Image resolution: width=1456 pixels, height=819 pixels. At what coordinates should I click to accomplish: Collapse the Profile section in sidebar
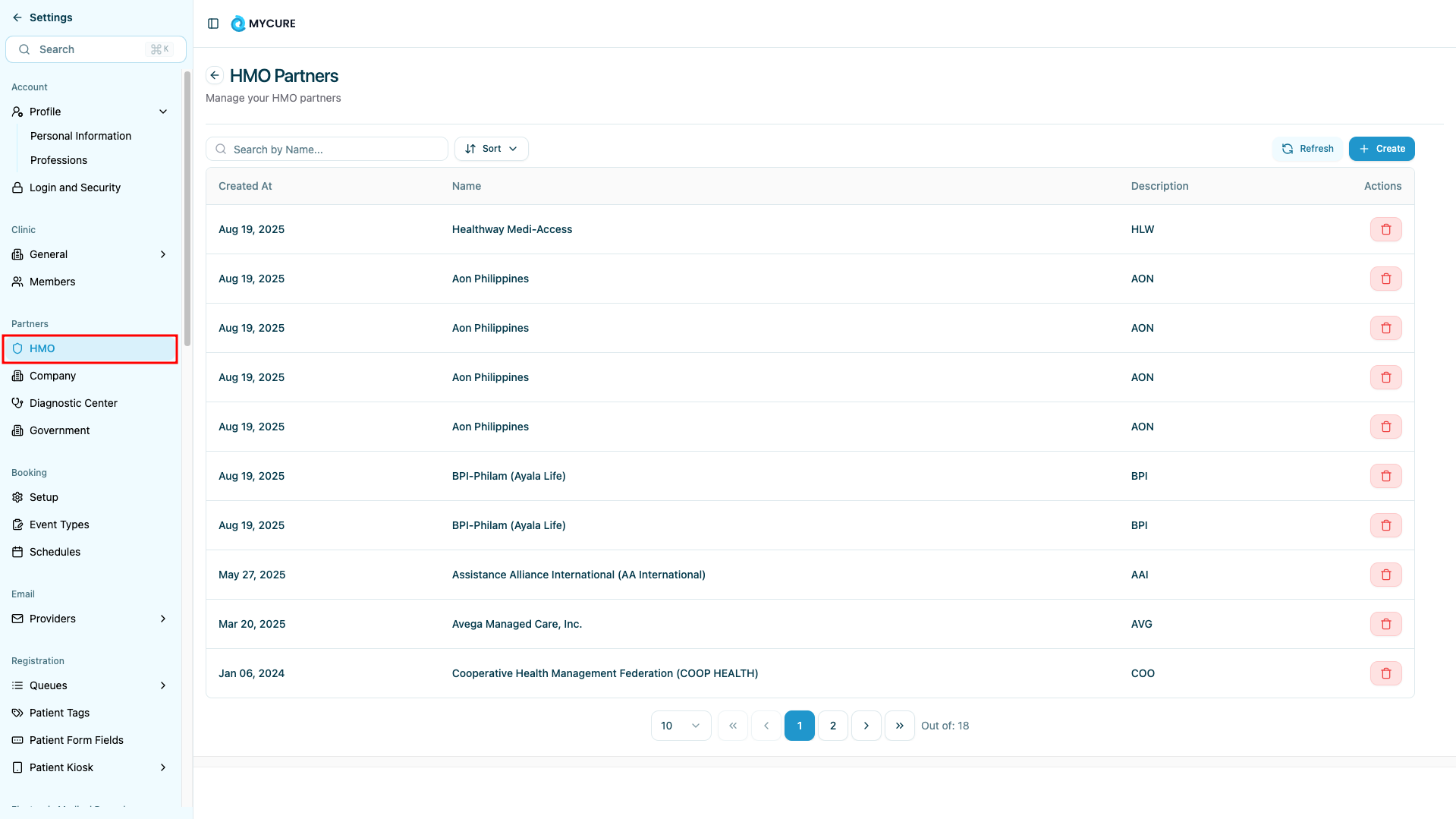pos(162,112)
